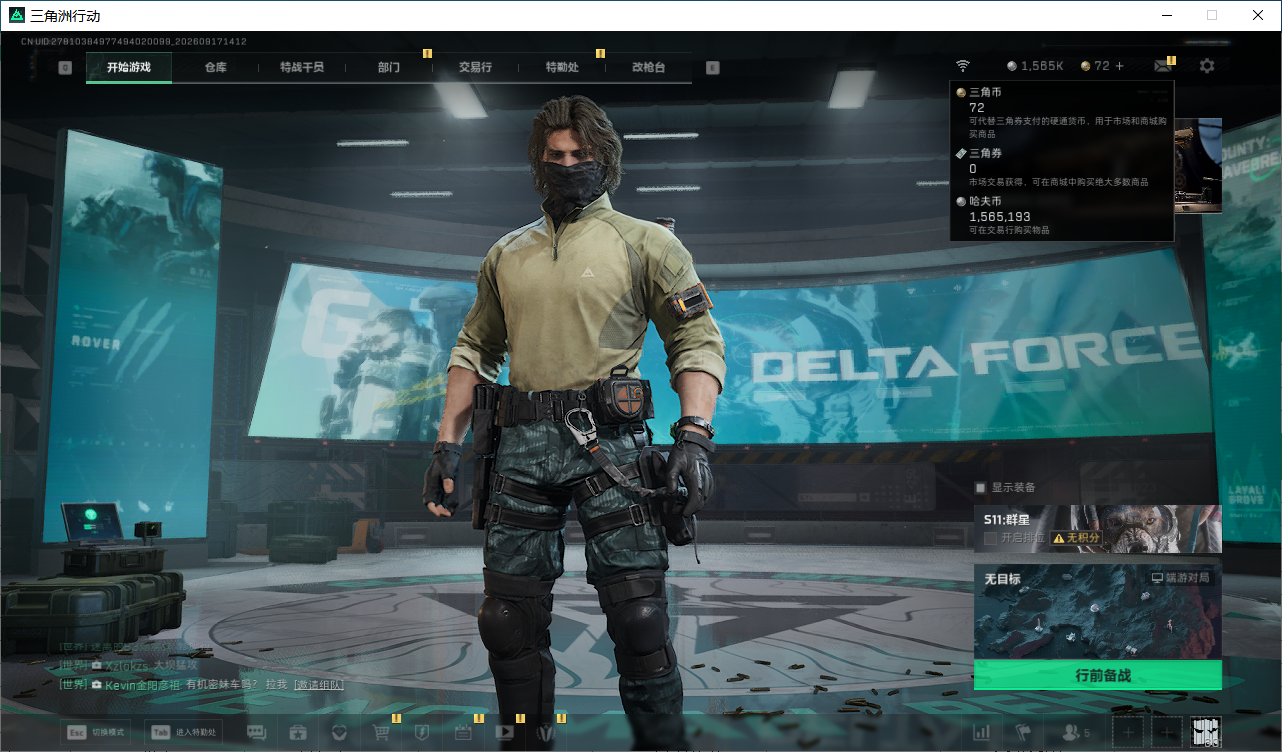
Task: Click the Hafcoin 1,565K balance
Action: [1035, 66]
